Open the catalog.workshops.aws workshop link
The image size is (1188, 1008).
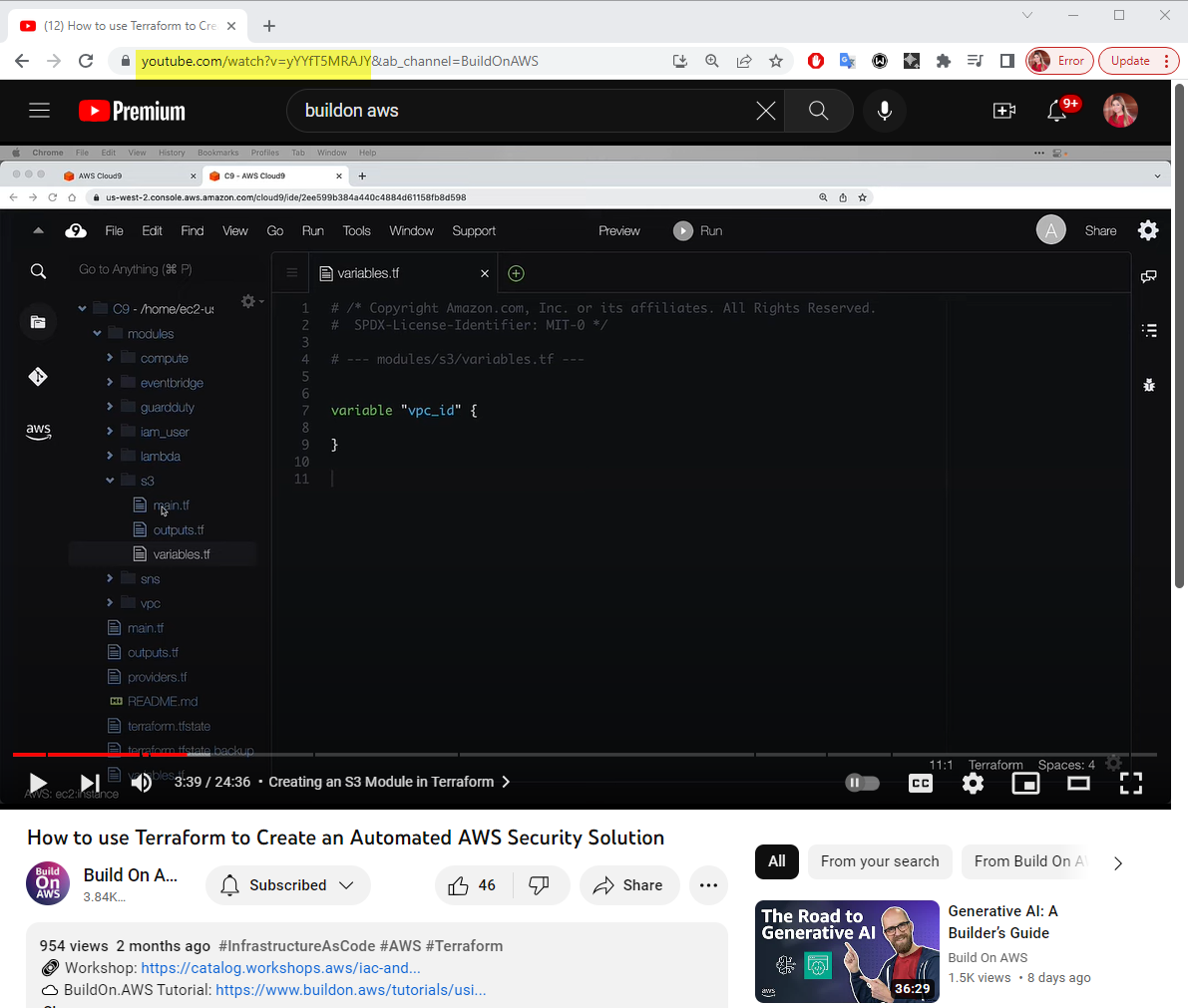(x=280, y=968)
